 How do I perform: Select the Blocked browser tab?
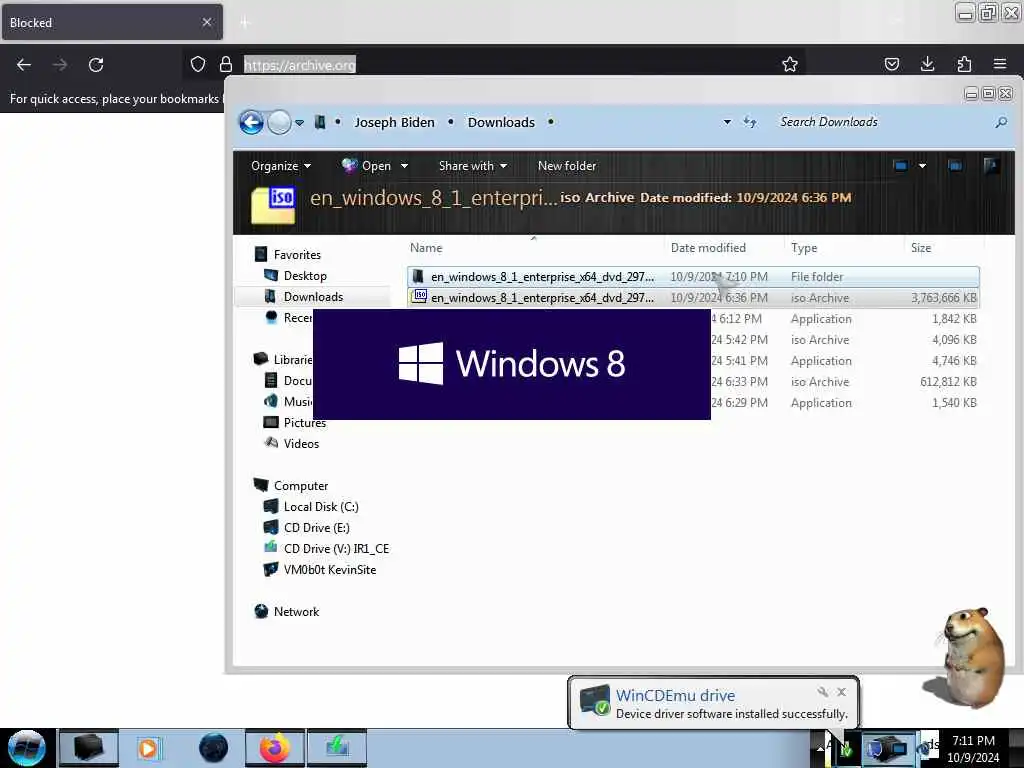pos(112,22)
